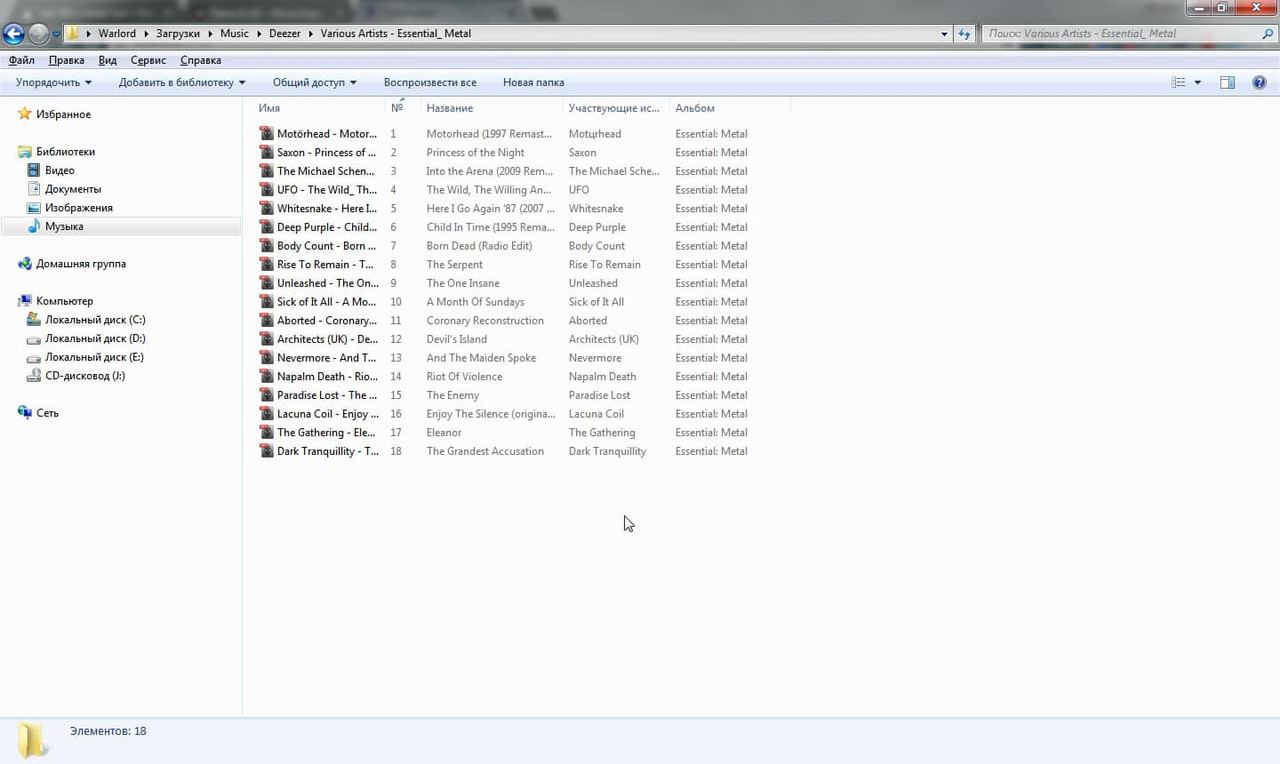This screenshot has width=1280, height=764.
Task: Click the Библиотеки tree node
Action: tap(57, 152)
